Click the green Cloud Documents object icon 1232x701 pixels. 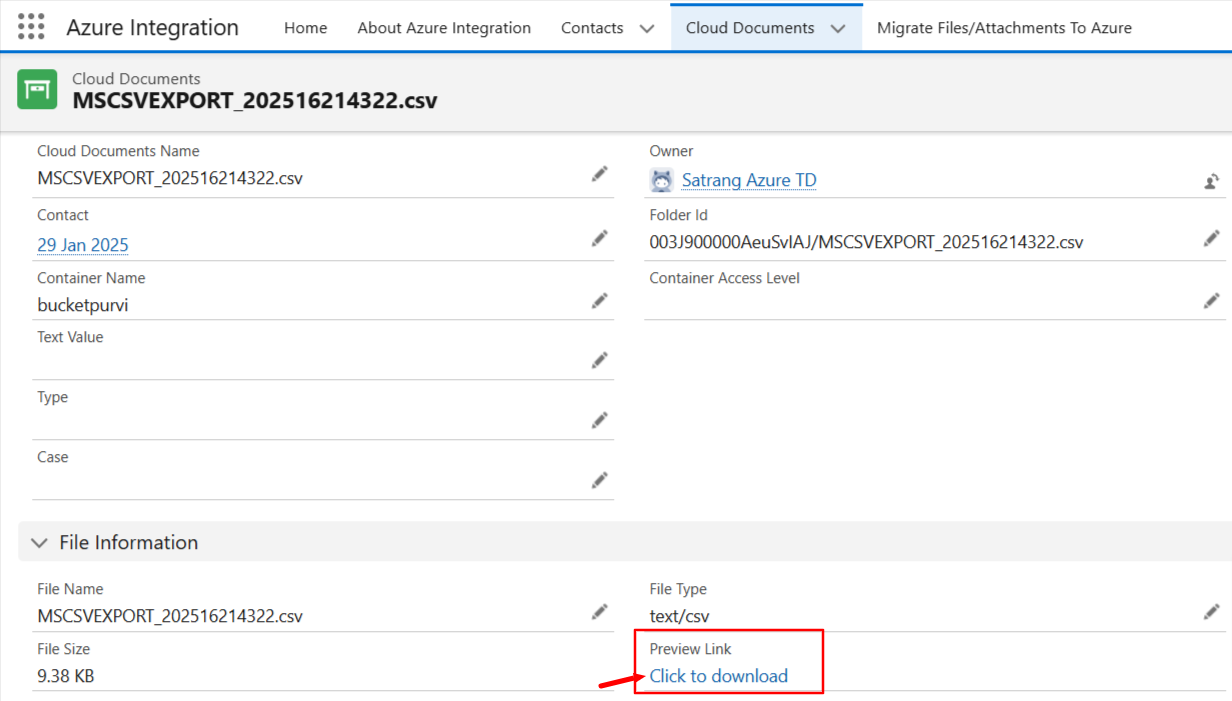[x=37, y=89]
